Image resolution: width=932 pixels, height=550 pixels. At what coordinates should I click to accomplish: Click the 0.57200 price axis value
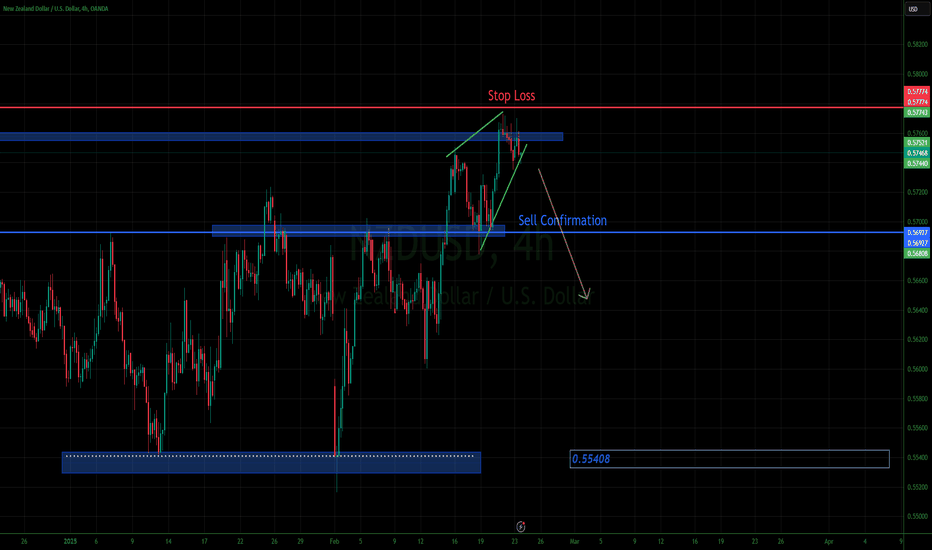coord(917,192)
